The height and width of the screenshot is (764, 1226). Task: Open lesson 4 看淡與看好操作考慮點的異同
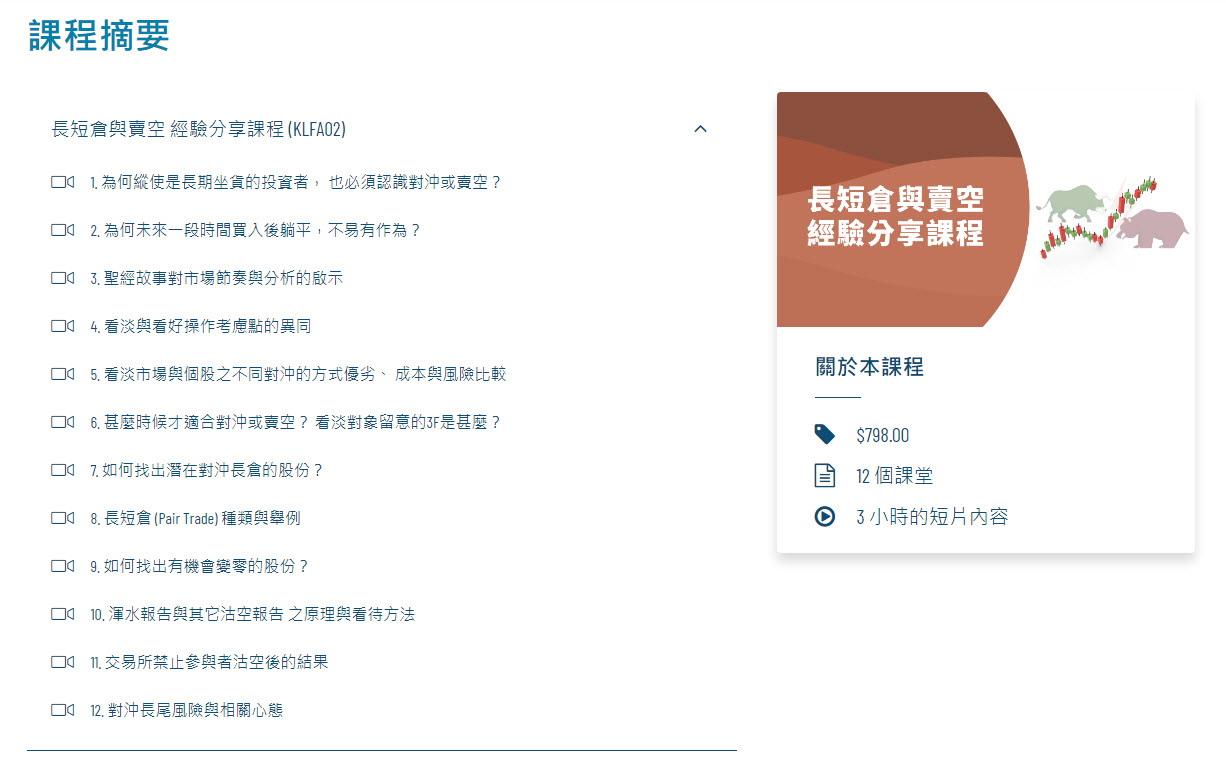201,326
